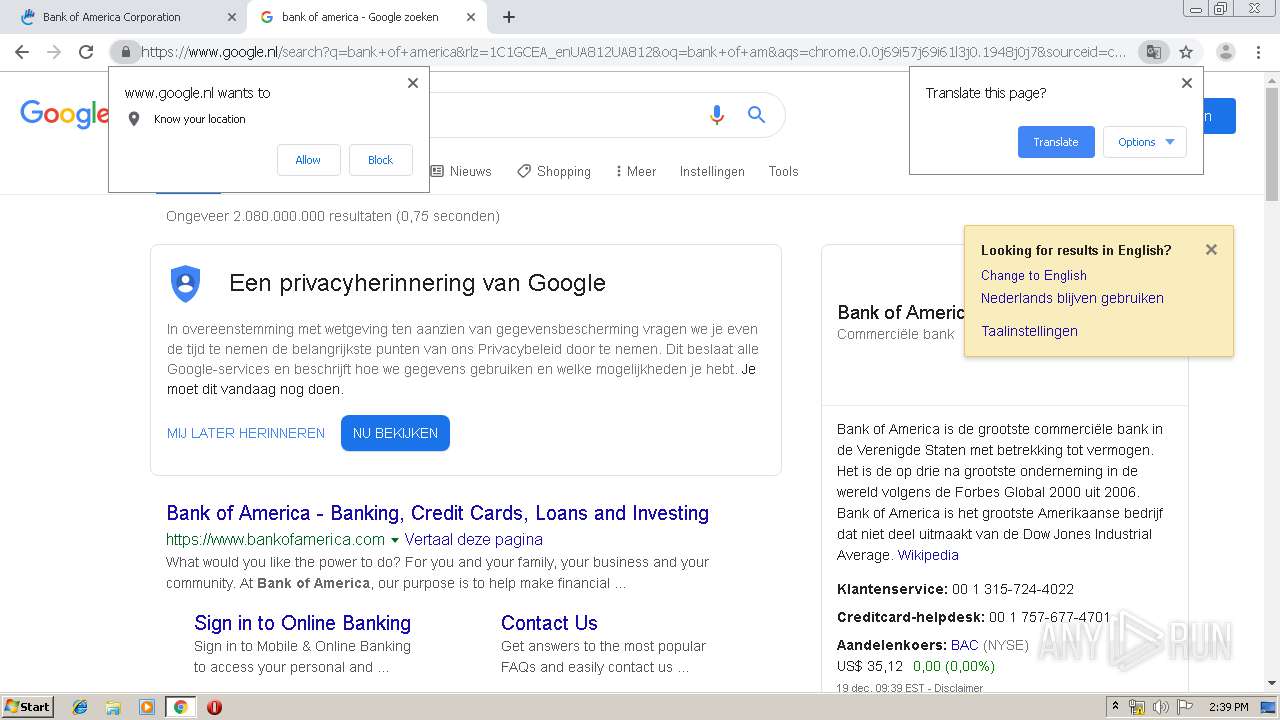Click Nederlands blijven gebruiken link
This screenshot has height=720, width=1280.
(x=1072, y=298)
